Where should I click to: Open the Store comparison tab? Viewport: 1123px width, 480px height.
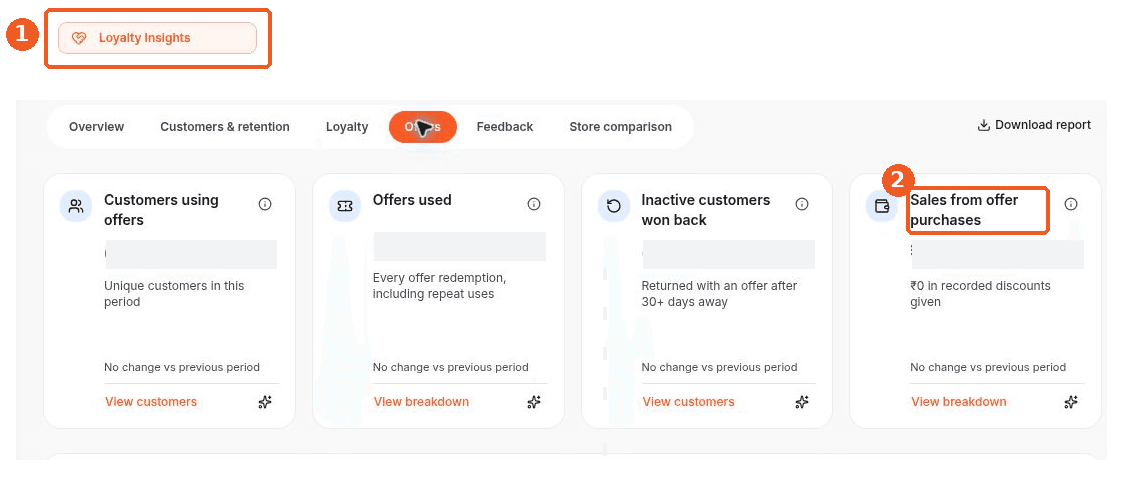coord(620,127)
